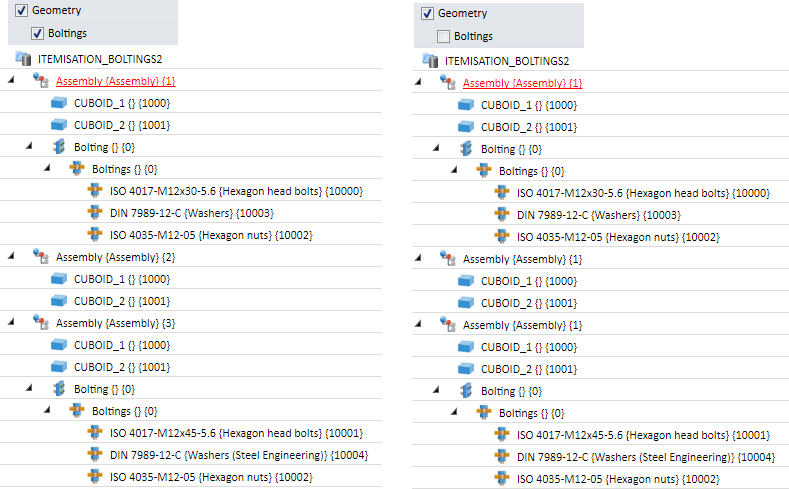This screenshot has height=489, width=789.
Task: Click icon of red Assembly {1}, right panel
Action: 448,83
